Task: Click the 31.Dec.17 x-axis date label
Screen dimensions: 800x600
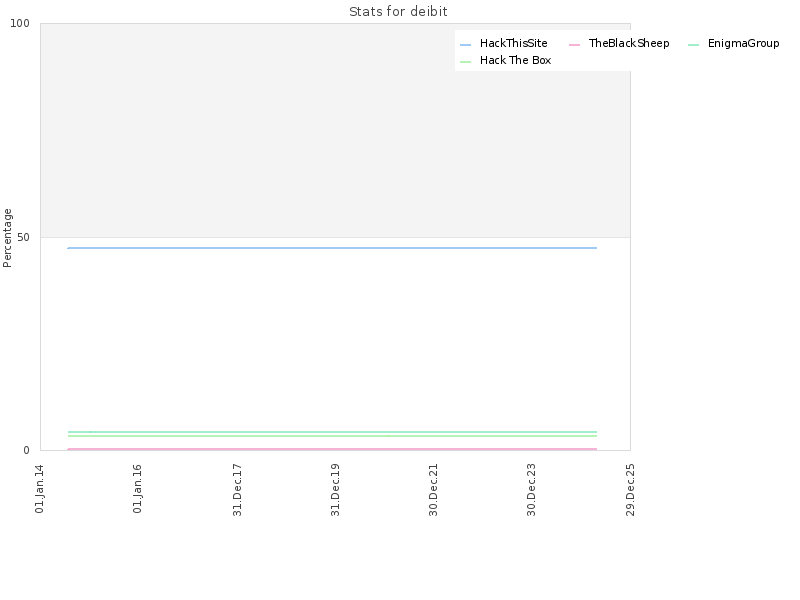Action: pyautogui.click(x=237, y=490)
